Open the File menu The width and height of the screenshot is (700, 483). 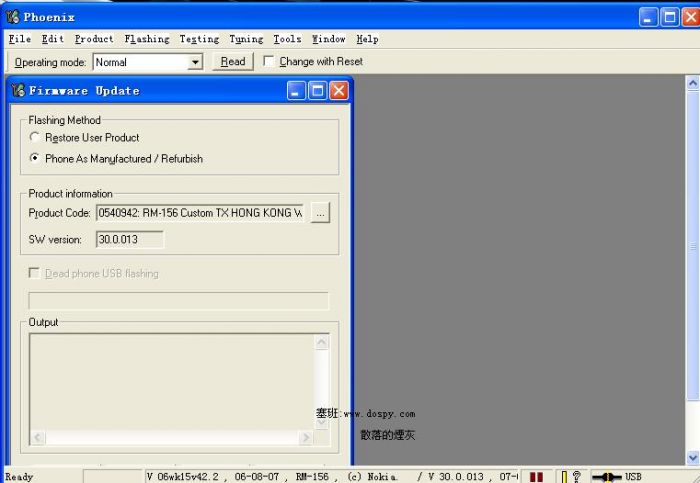20,39
